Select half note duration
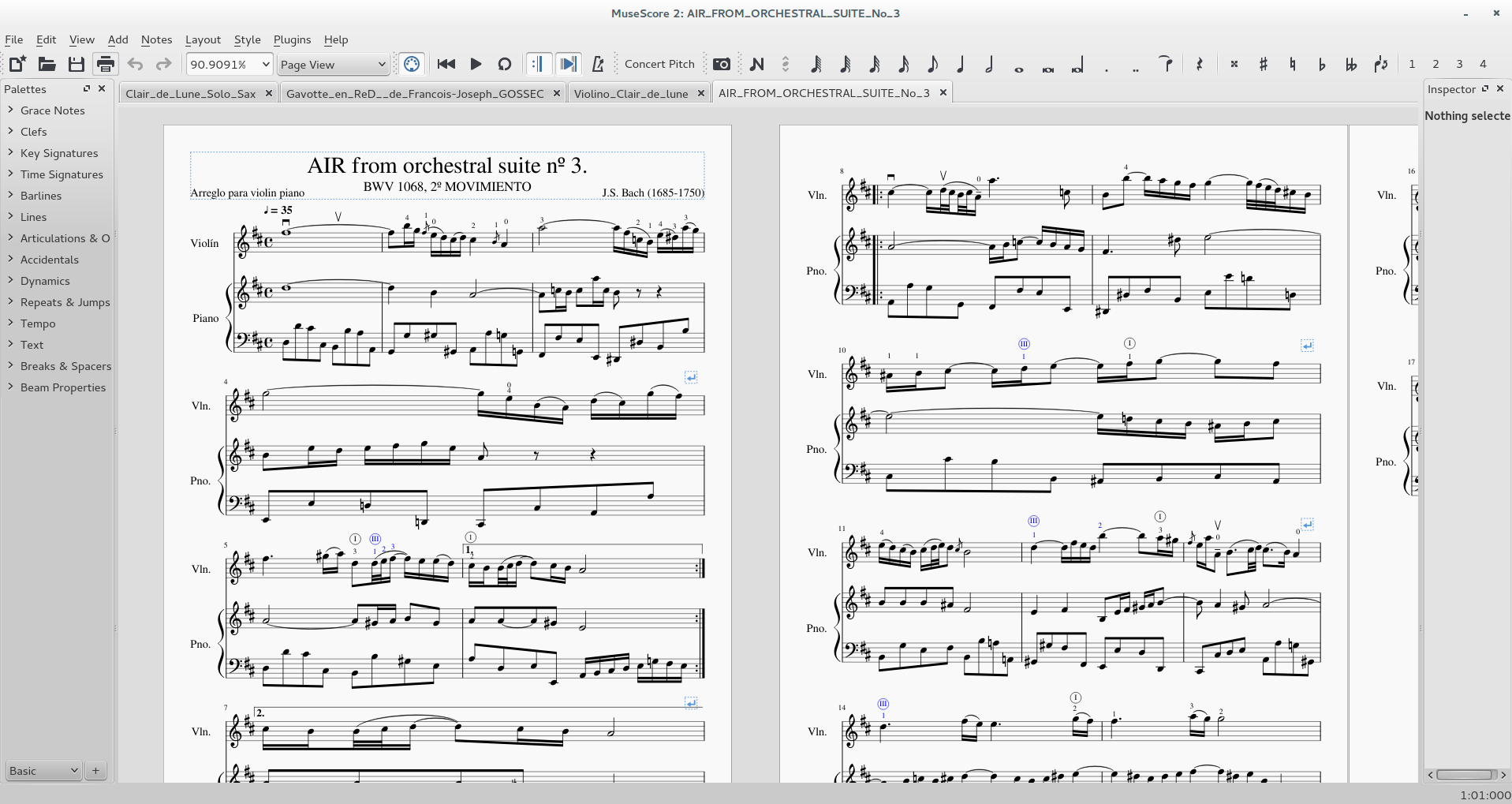1512x804 pixels. 989,64
